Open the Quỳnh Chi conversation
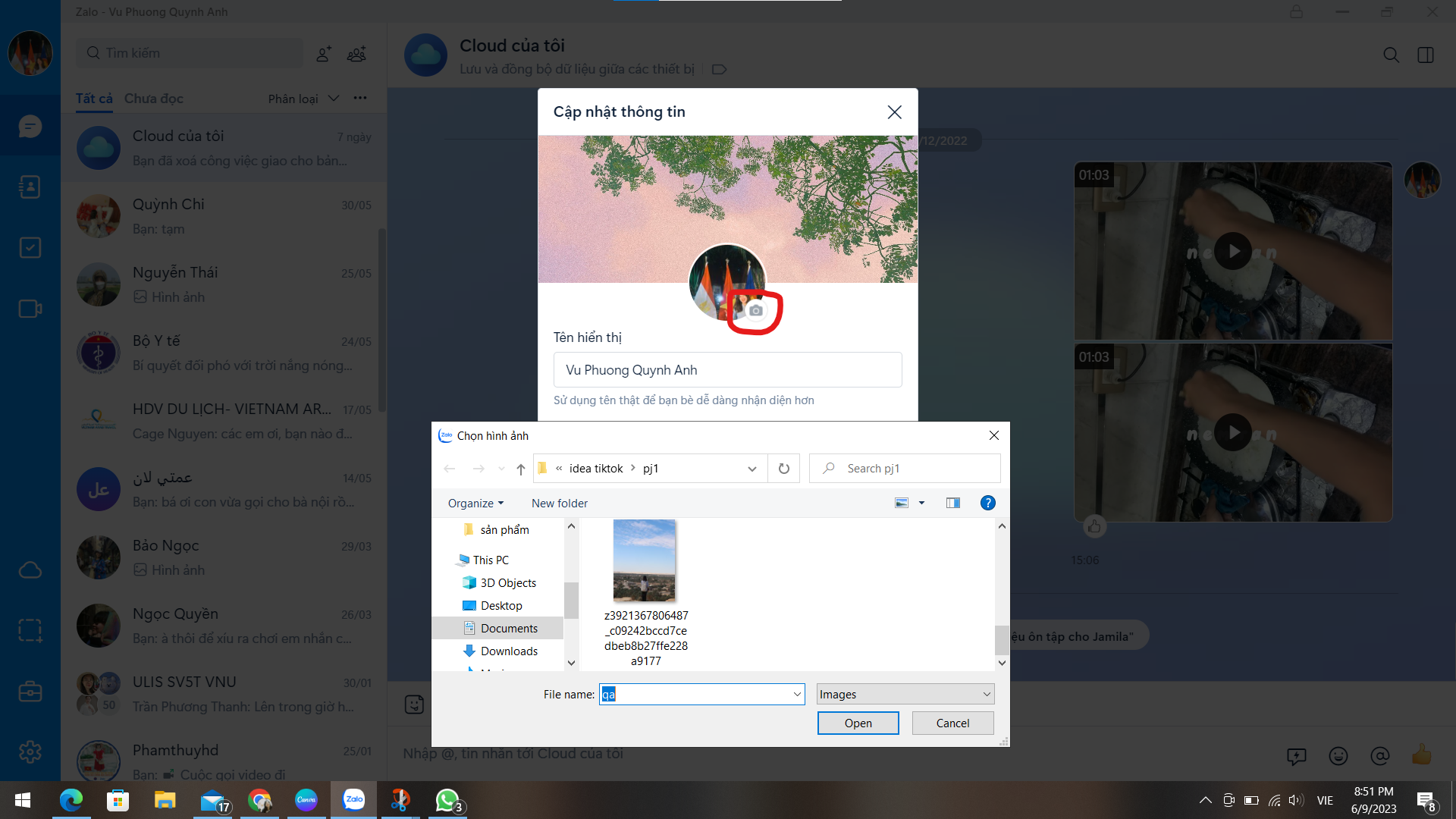Viewport: 1456px width, 819px height. (x=224, y=216)
